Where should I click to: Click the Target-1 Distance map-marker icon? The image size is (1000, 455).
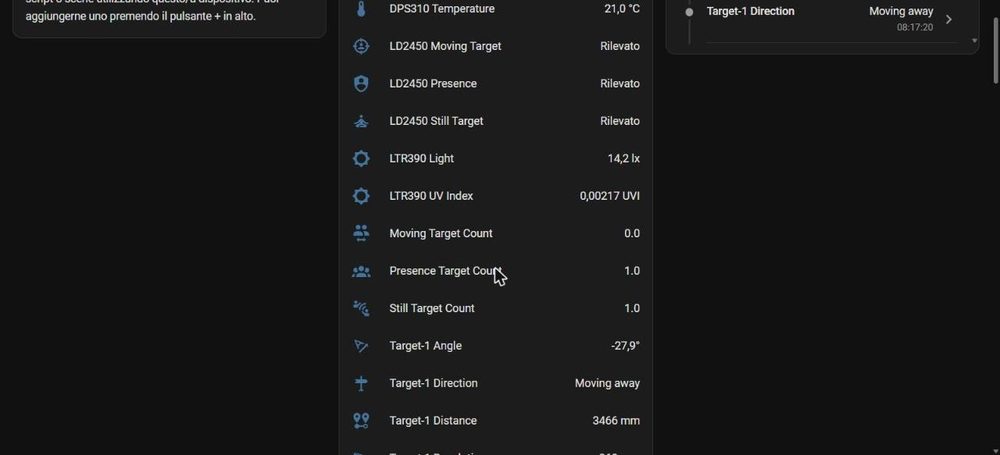361,421
